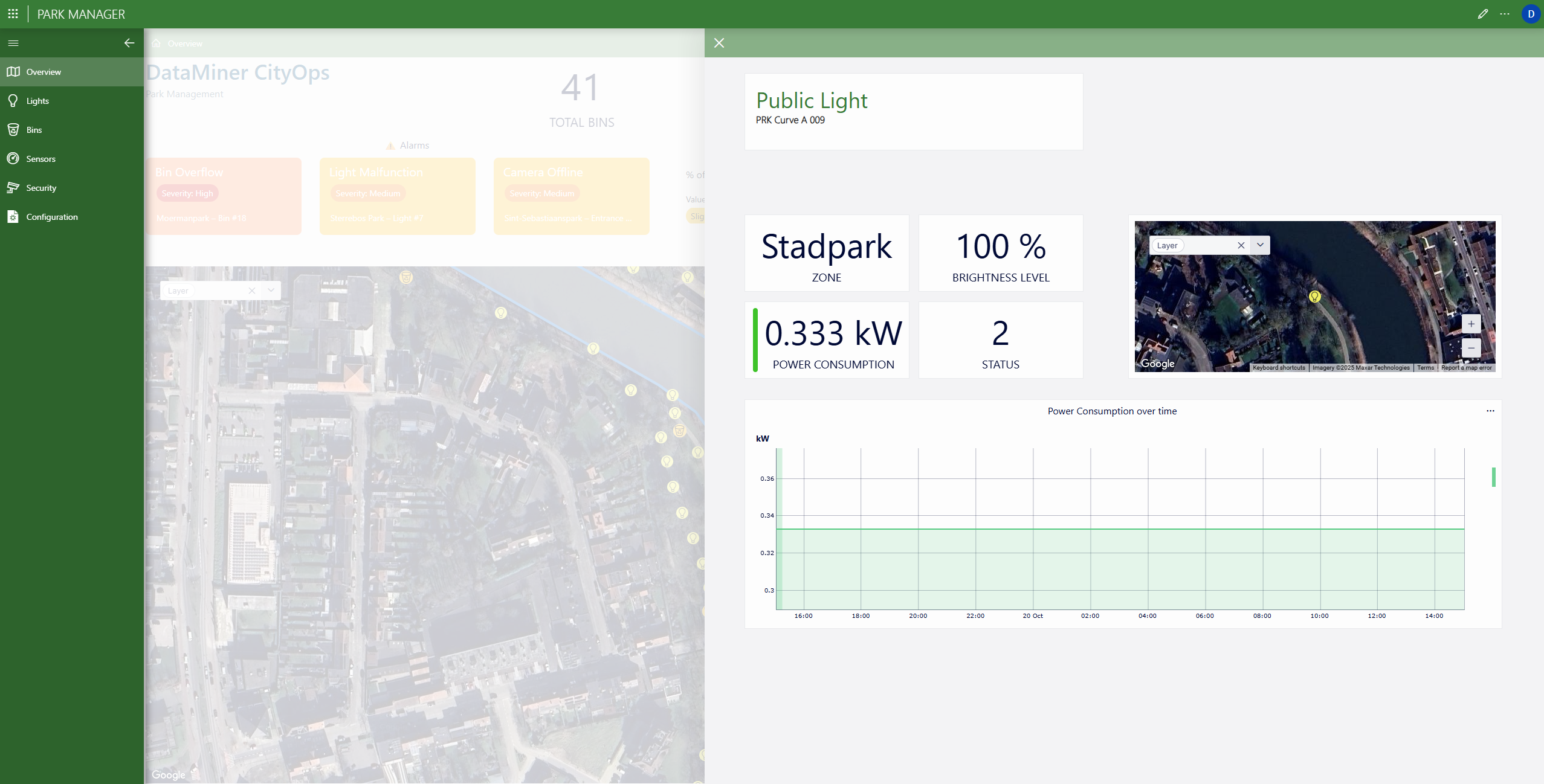
Task: Open the Bins page
Action: [x=34, y=130]
